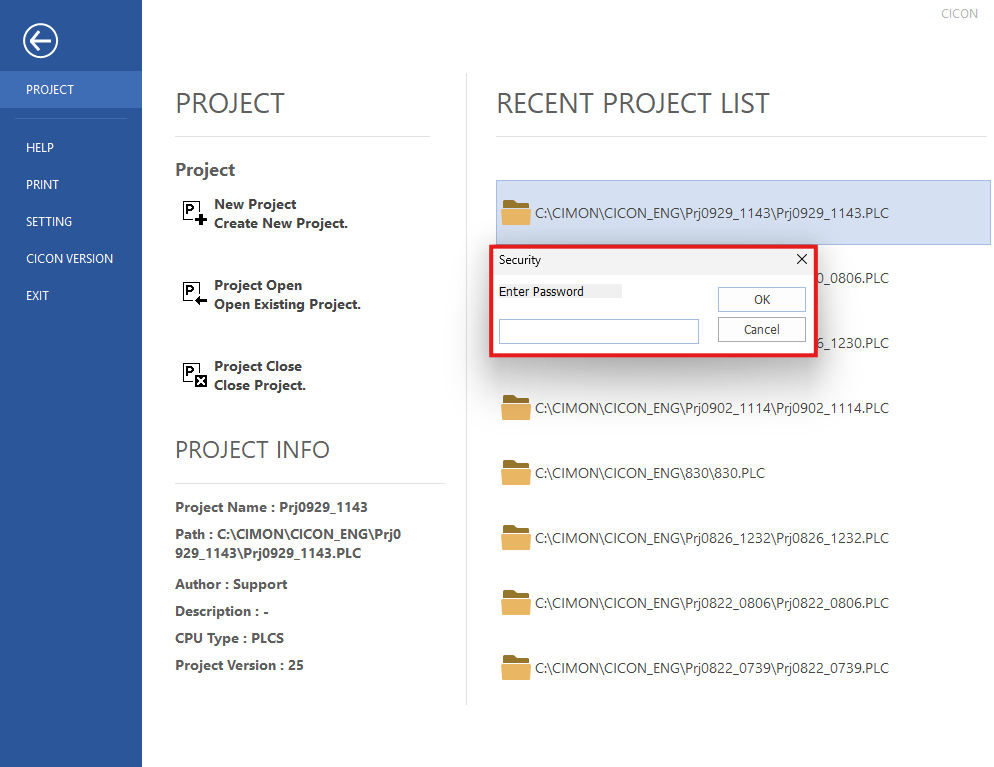Go to SETTING in sidebar
994x767 pixels.
(x=49, y=222)
